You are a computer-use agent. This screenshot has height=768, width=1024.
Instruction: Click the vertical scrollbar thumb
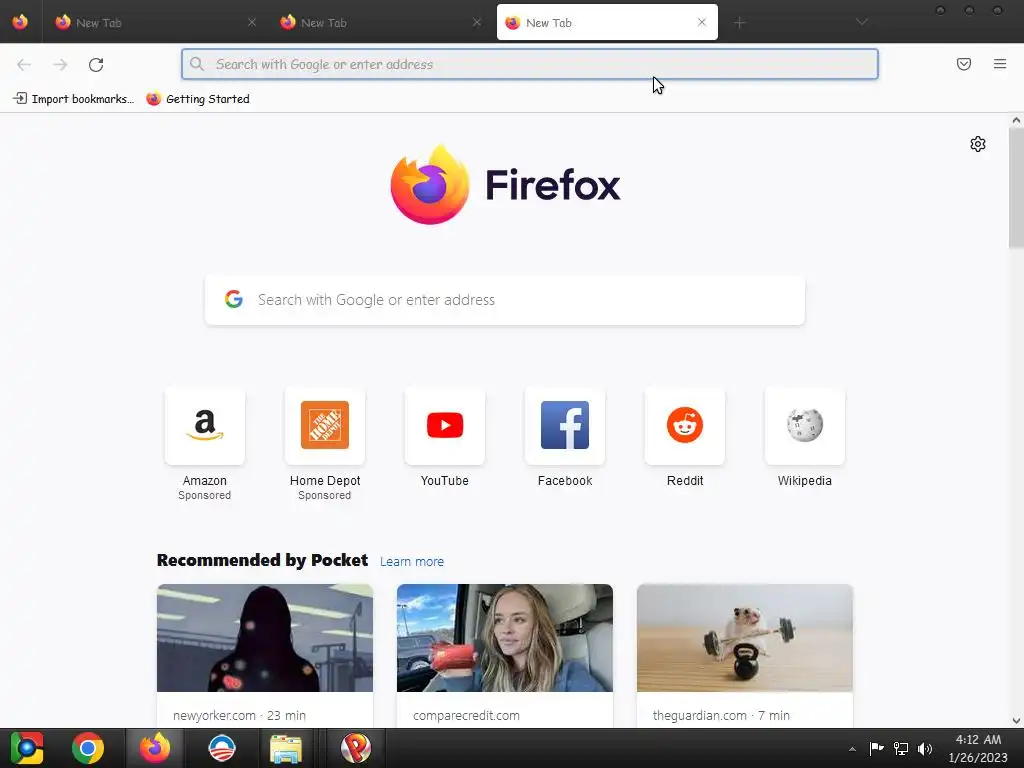tap(1016, 188)
